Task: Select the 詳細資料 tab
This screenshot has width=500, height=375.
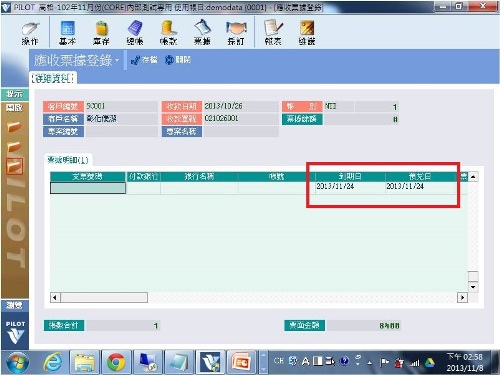Action: [53, 78]
